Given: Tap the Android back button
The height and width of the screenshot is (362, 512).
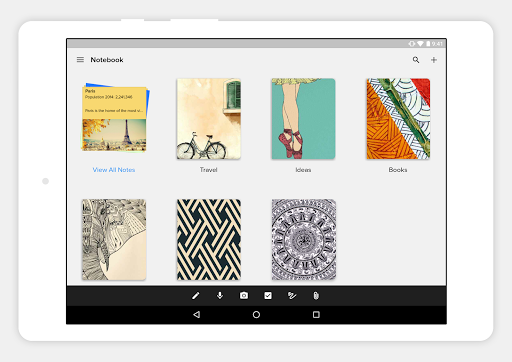Looking at the screenshot, I should pos(197,314).
